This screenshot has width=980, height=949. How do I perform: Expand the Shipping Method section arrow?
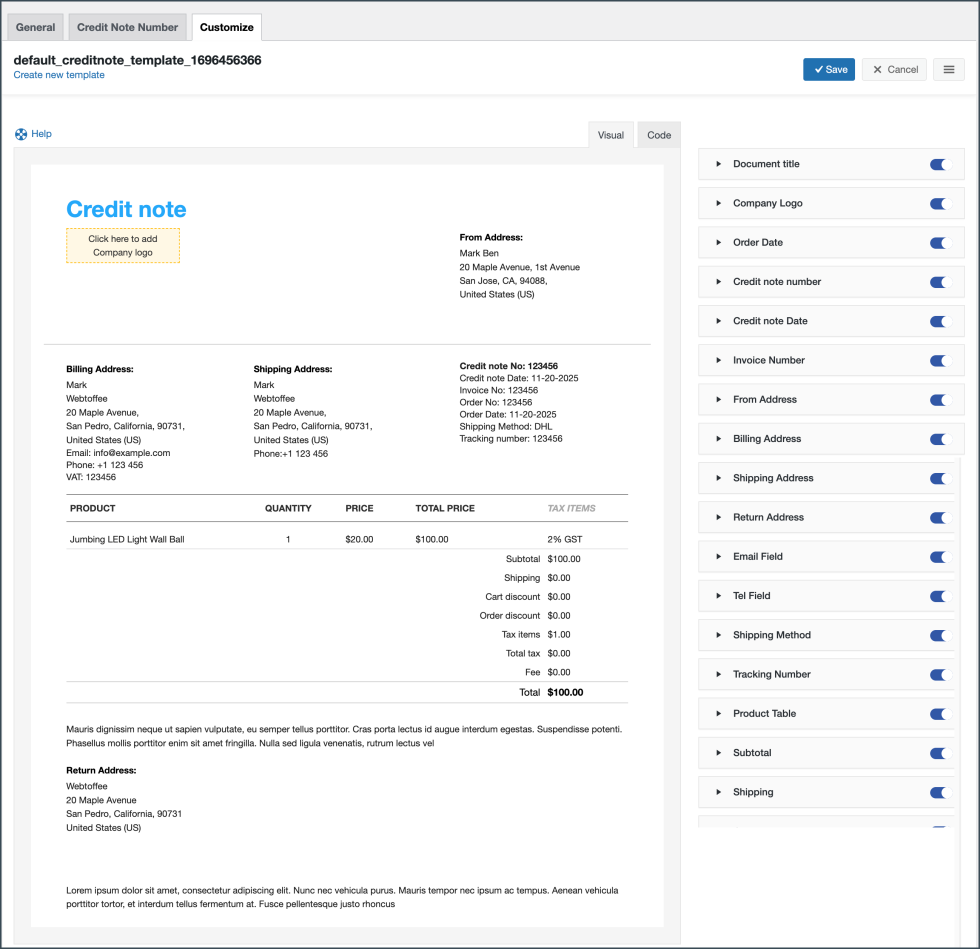pos(719,635)
